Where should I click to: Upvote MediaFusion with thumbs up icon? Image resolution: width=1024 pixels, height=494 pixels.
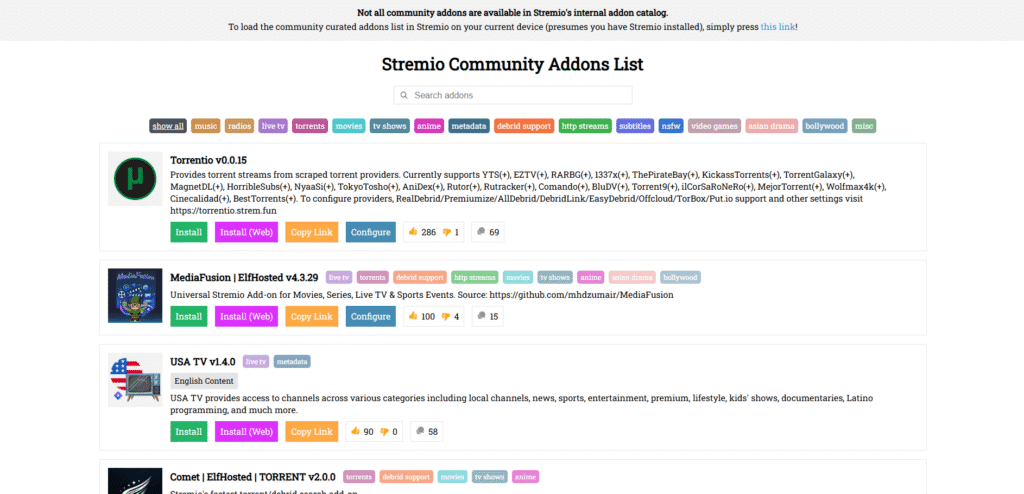pos(412,316)
